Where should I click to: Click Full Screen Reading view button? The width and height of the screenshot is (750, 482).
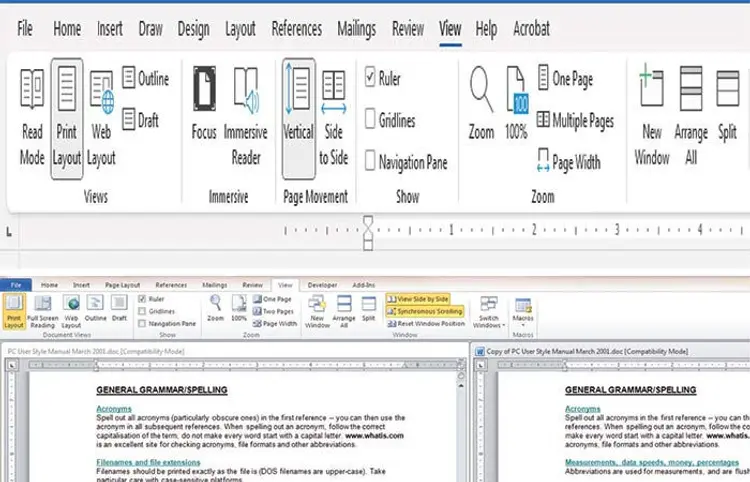point(43,311)
